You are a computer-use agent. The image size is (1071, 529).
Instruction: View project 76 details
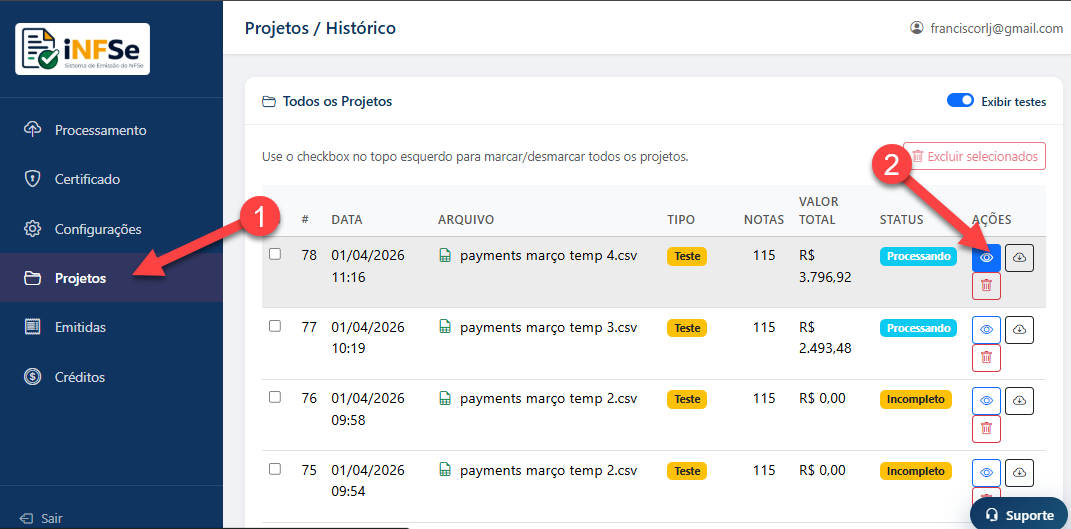coord(986,401)
